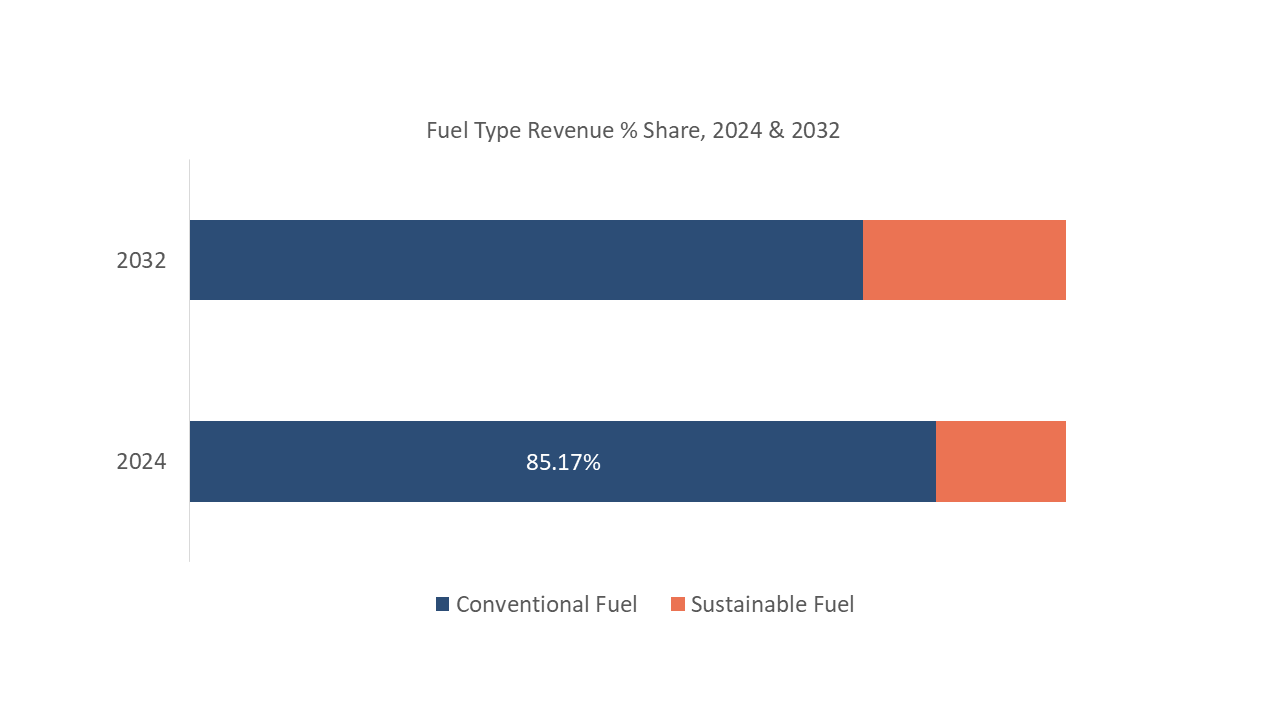Select the 2024 Sustainable Fuel orange bar
The height and width of the screenshot is (720, 1280).
[x=1000, y=462]
